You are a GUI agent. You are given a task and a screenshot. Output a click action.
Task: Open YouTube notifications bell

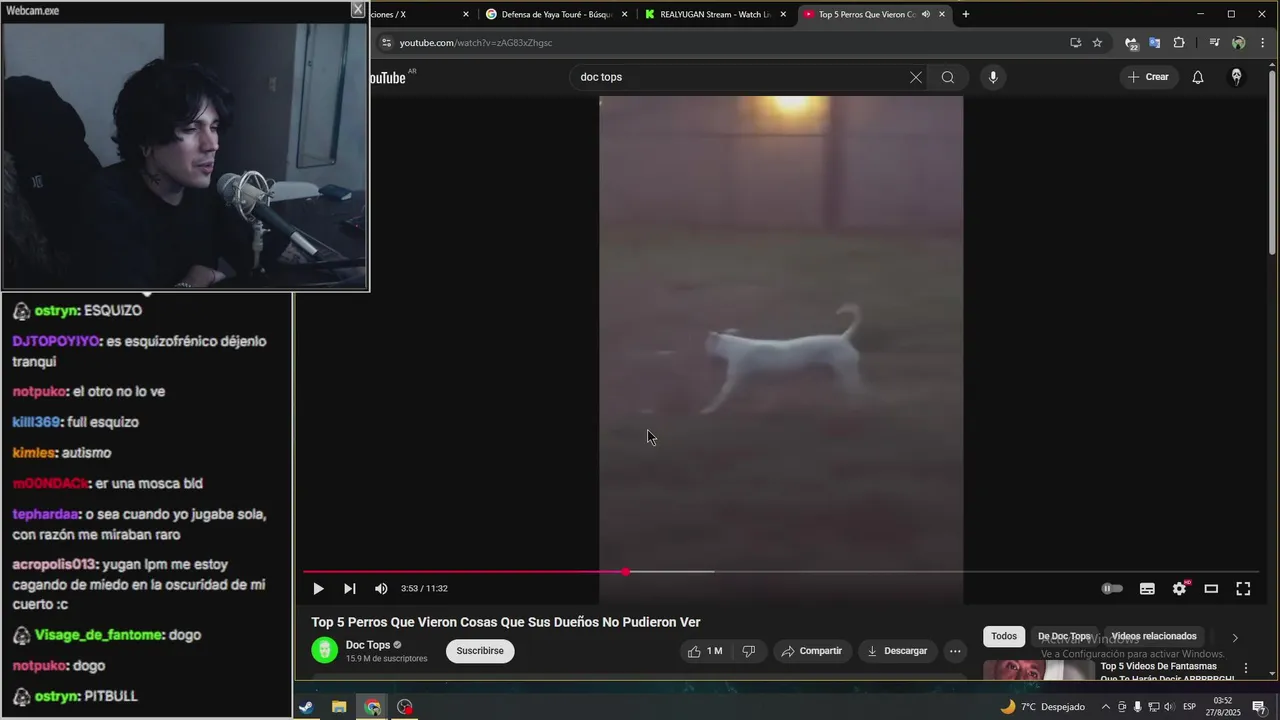pyautogui.click(x=1198, y=77)
